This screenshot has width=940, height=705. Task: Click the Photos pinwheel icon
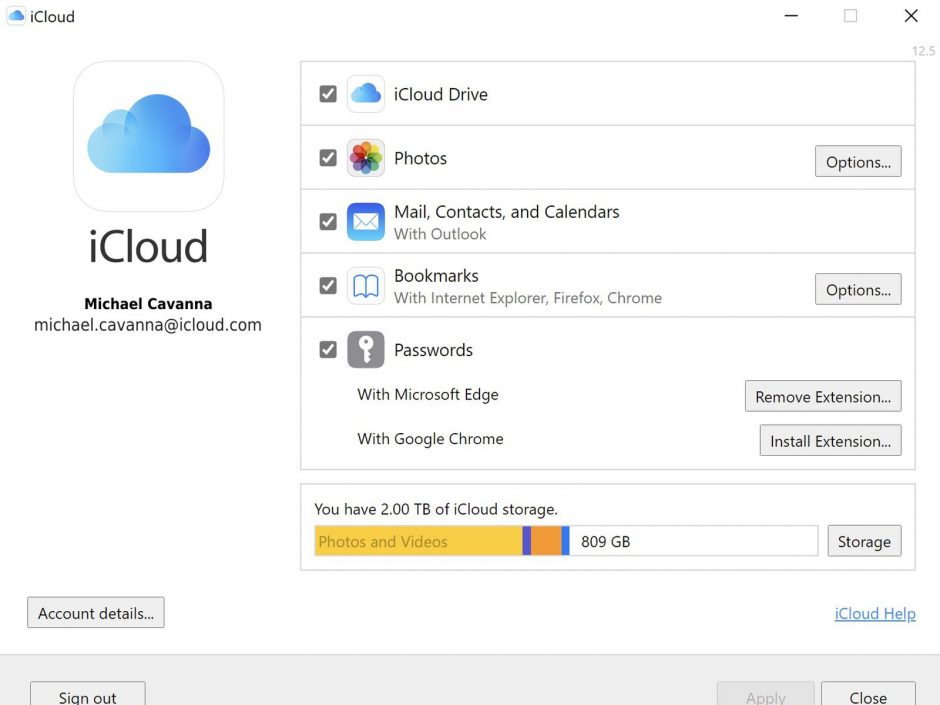(x=365, y=158)
